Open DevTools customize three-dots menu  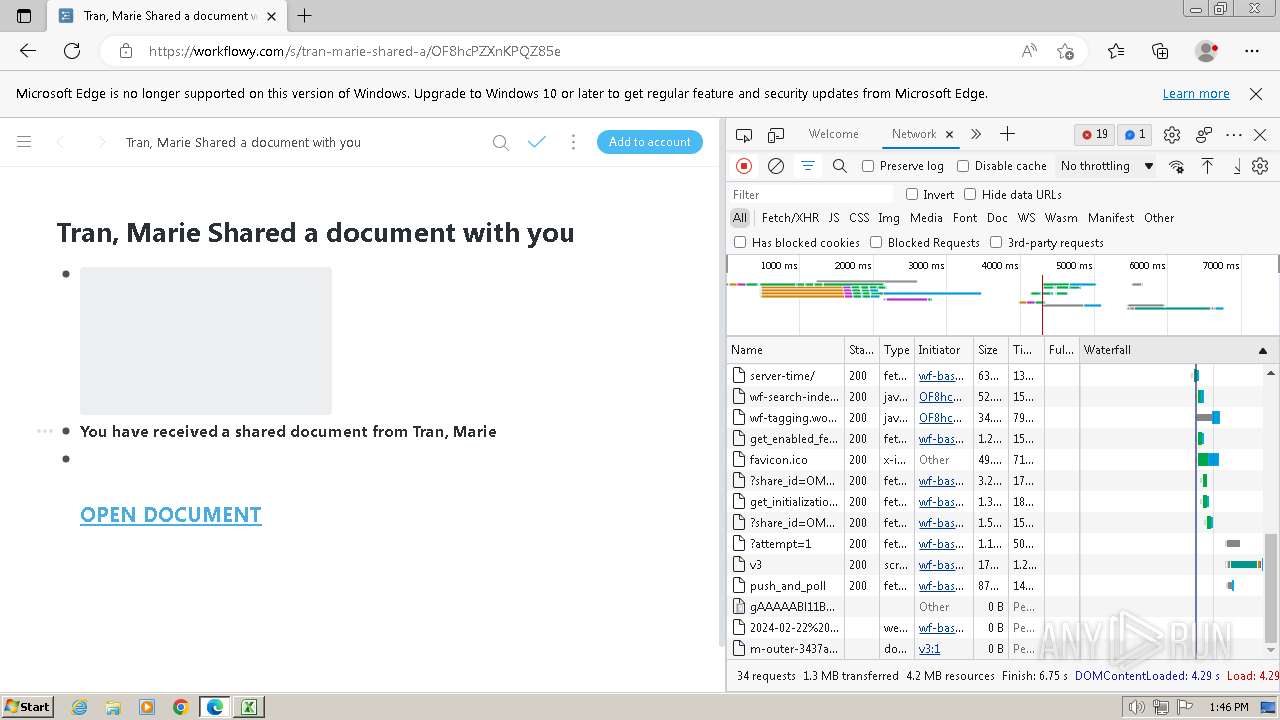(1234, 134)
